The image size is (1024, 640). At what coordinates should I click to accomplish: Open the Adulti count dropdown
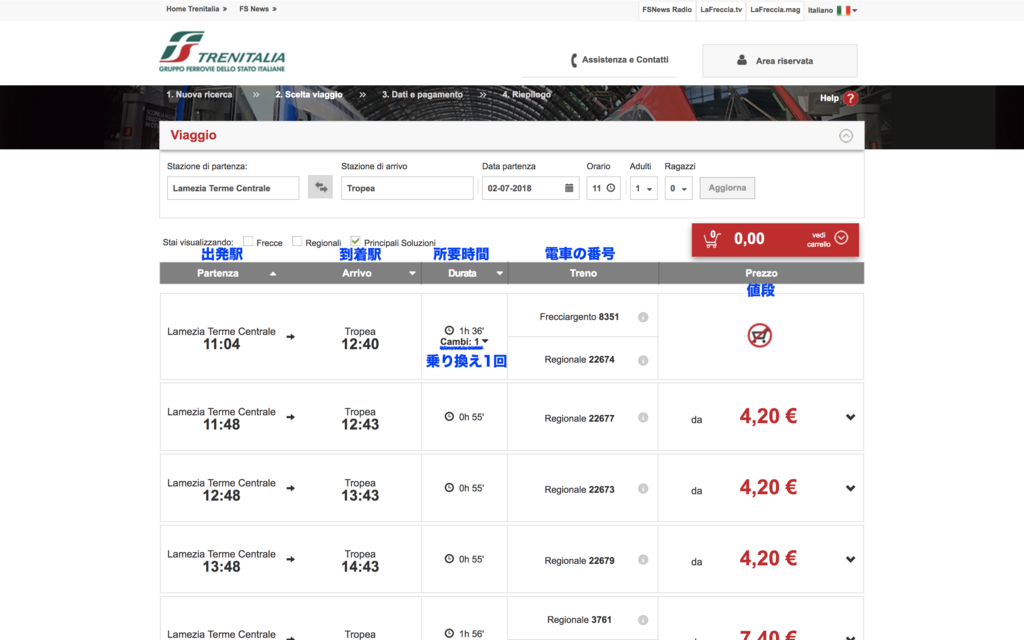pos(643,188)
